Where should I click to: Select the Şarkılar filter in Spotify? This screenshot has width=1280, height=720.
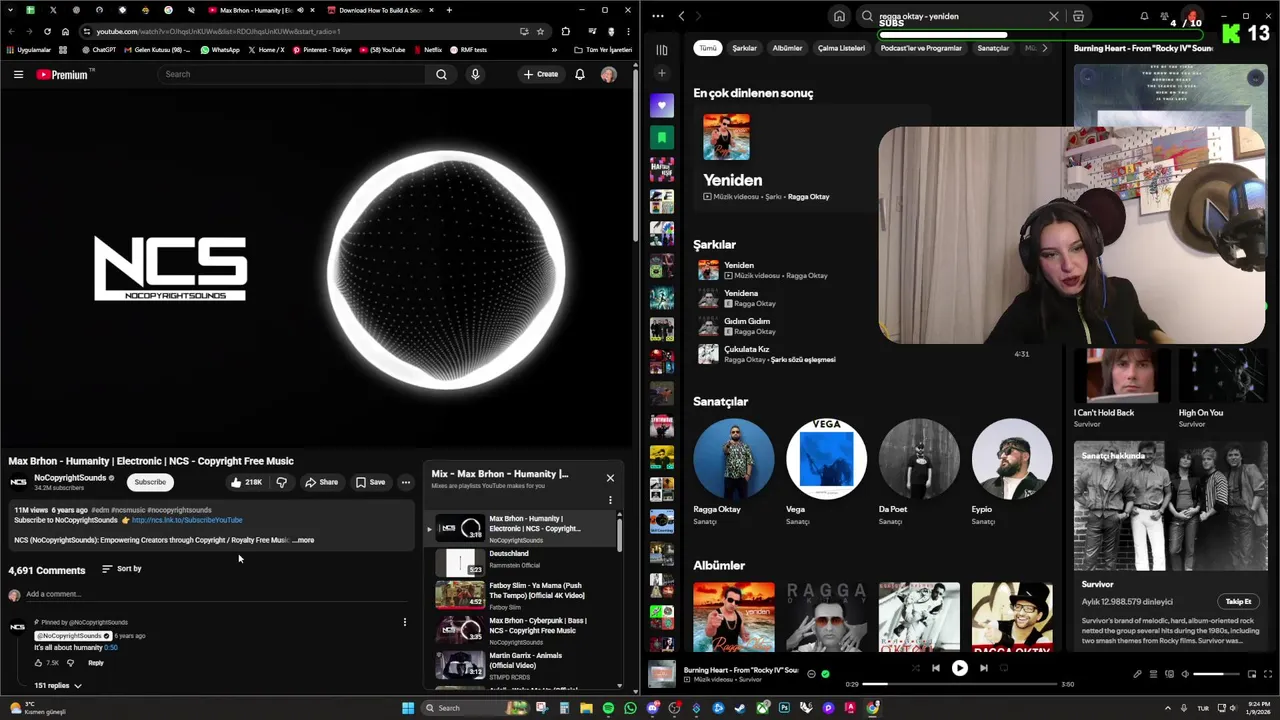click(744, 48)
